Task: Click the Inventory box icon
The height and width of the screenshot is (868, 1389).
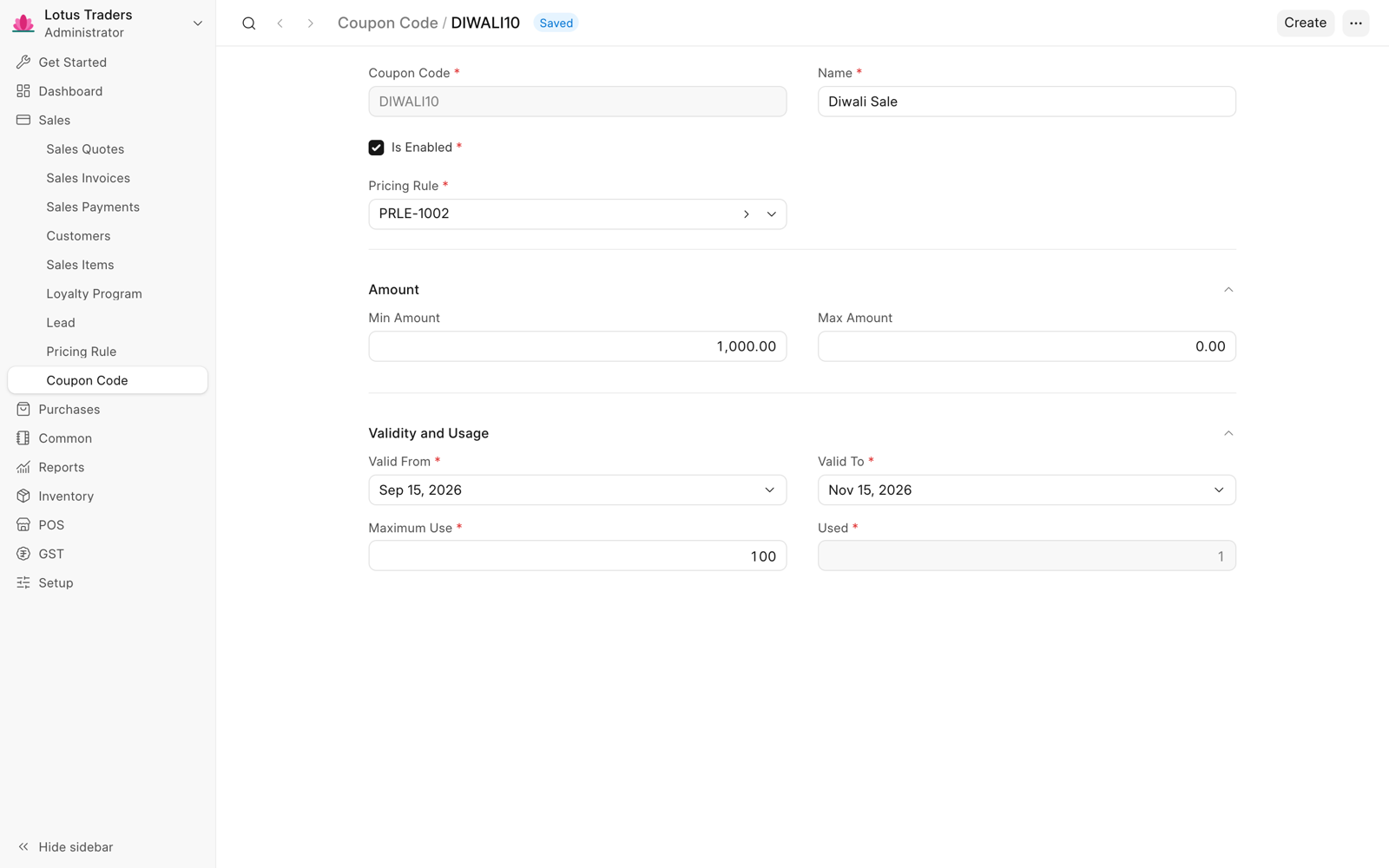Action: click(23, 496)
